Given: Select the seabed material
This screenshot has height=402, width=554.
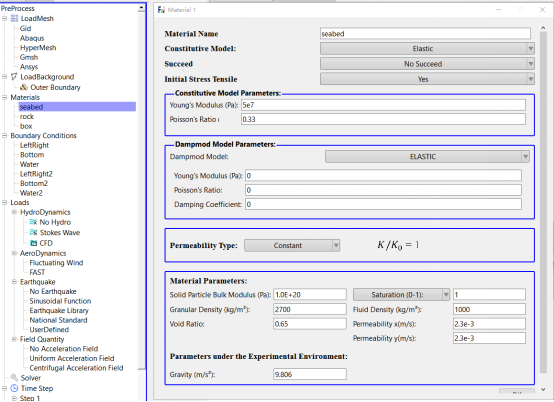Looking at the screenshot, I should tap(31, 107).
